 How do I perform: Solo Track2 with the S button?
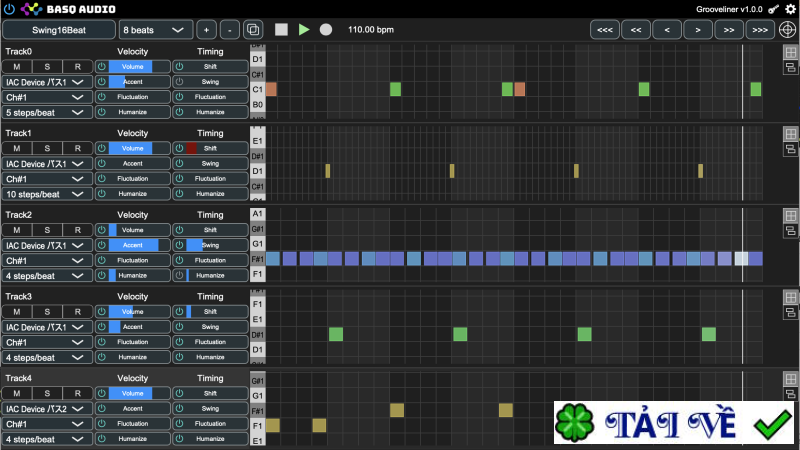click(x=47, y=230)
